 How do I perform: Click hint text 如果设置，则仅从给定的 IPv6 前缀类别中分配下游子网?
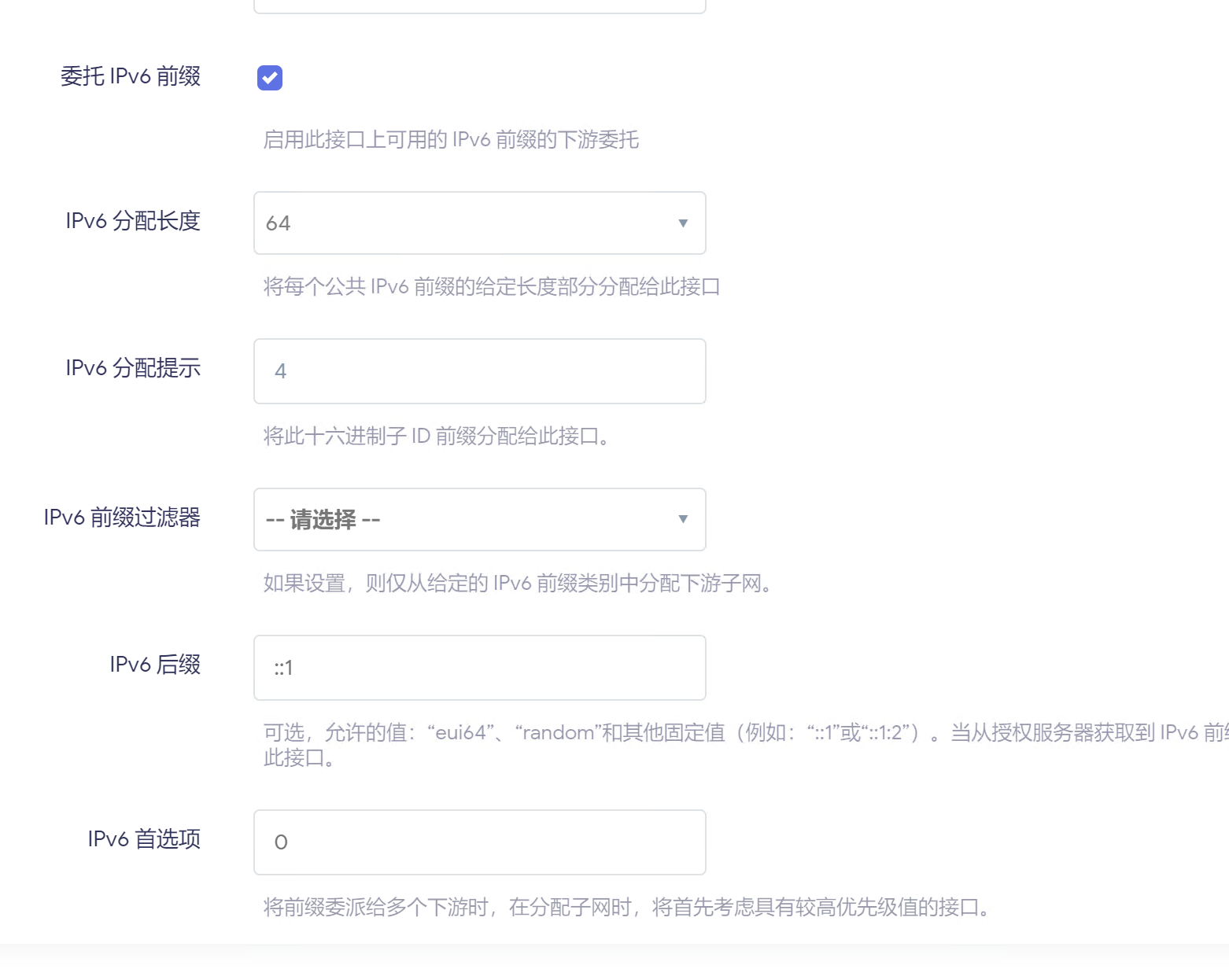[519, 584]
